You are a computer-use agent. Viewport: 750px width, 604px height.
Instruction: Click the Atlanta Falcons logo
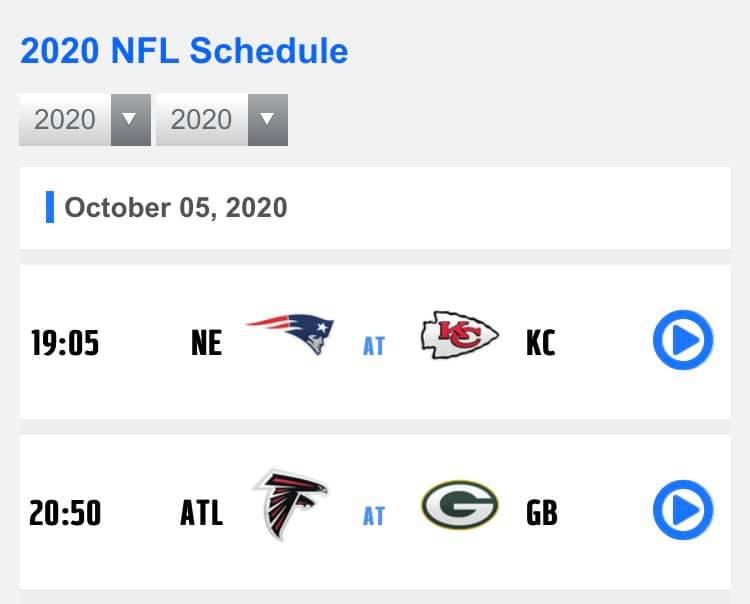point(290,505)
